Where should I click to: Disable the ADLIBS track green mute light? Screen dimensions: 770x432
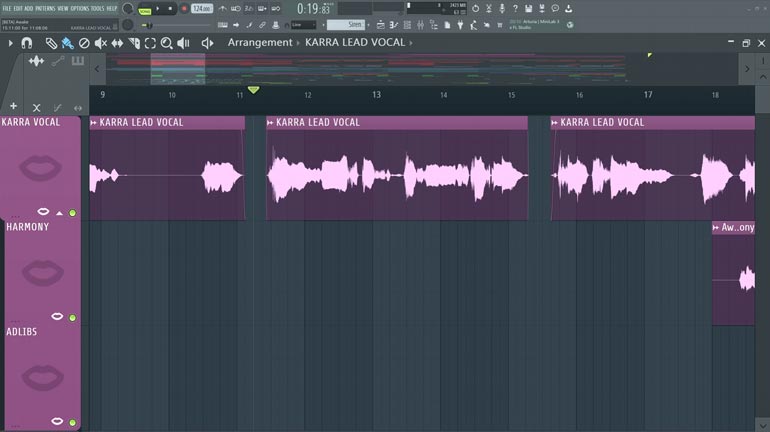(x=72, y=422)
